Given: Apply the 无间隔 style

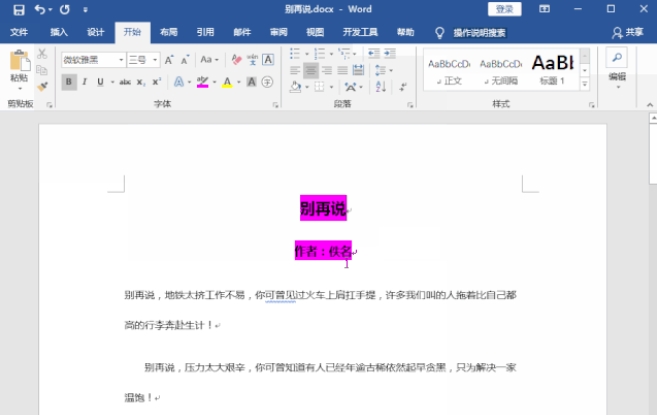Looking at the screenshot, I should [501, 70].
